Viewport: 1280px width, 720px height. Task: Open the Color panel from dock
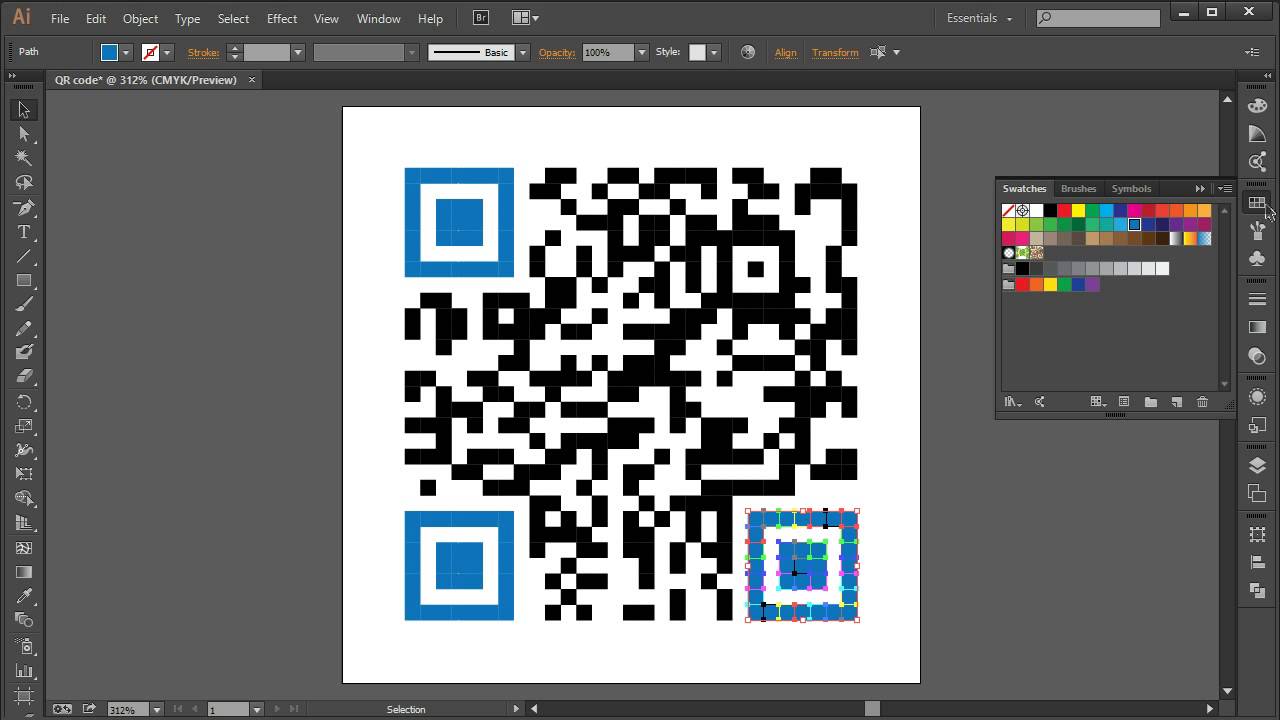1258,106
